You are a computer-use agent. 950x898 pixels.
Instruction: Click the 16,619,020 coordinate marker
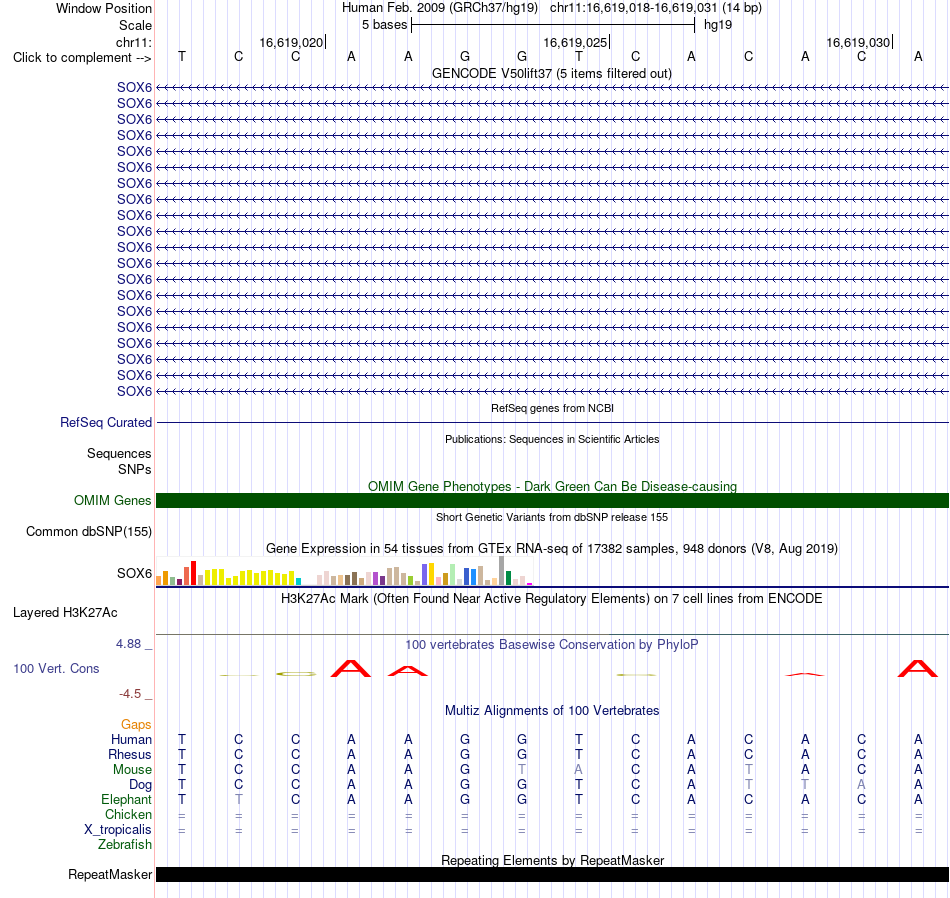[291, 42]
